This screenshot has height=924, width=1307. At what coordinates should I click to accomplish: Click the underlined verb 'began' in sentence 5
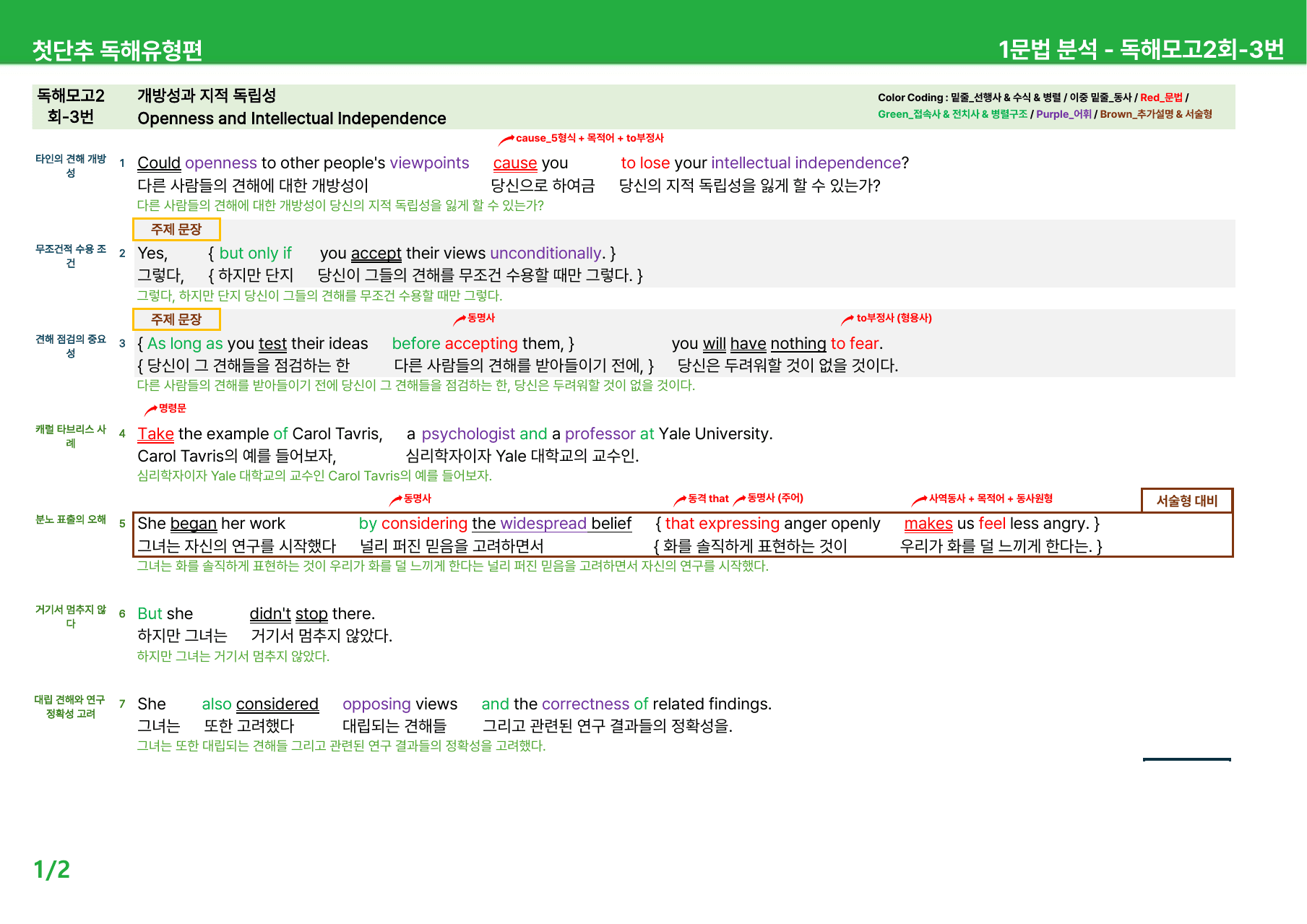coord(194,524)
